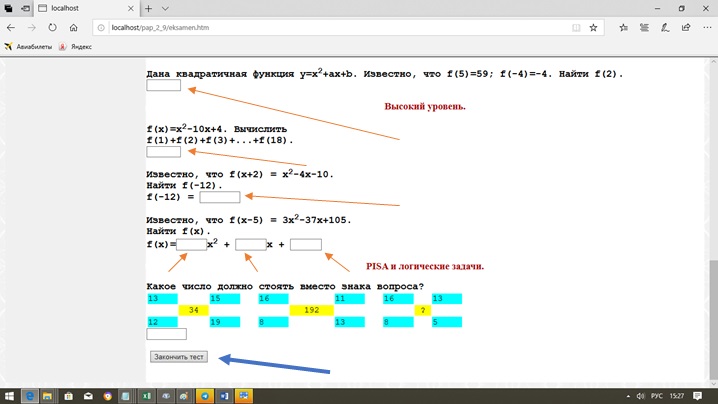Open the browser Settings and more menu

point(704,27)
